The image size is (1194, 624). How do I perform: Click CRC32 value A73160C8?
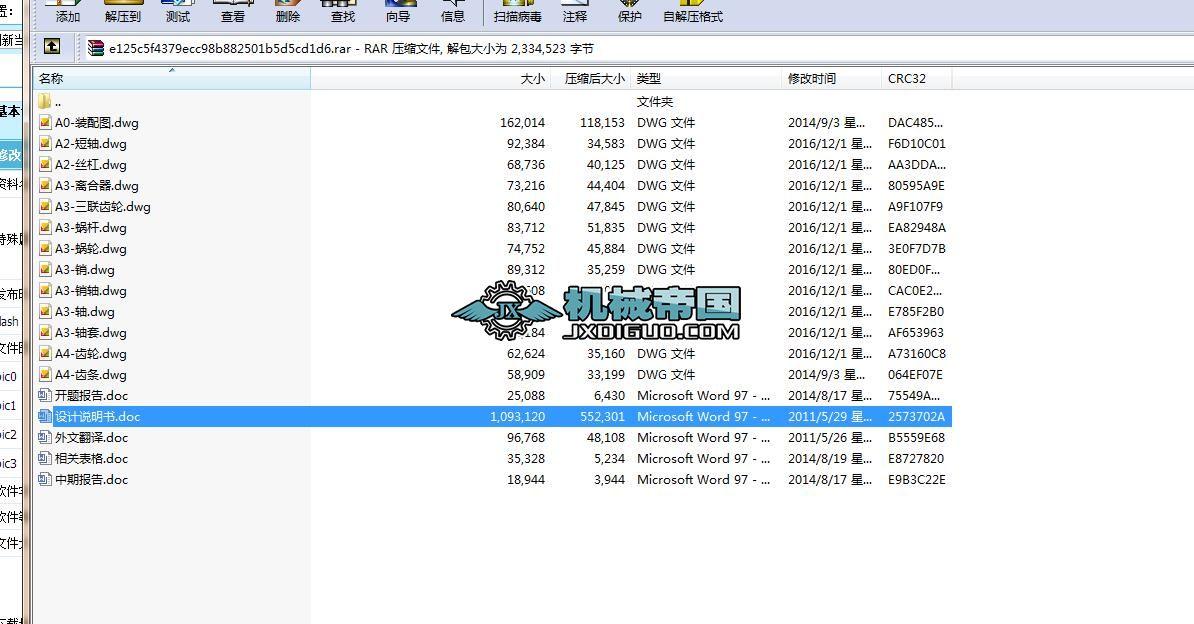pyautogui.click(x=916, y=354)
